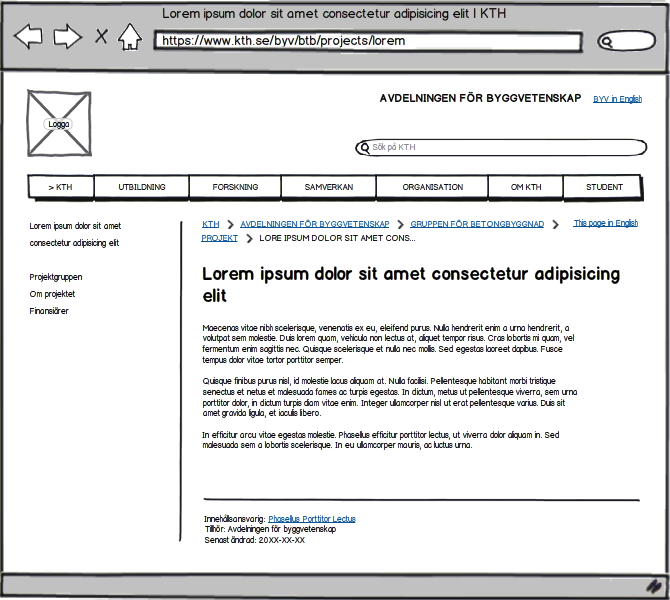The width and height of the screenshot is (670, 600).
Task: Click the browser forward arrow
Action: (x=68, y=36)
